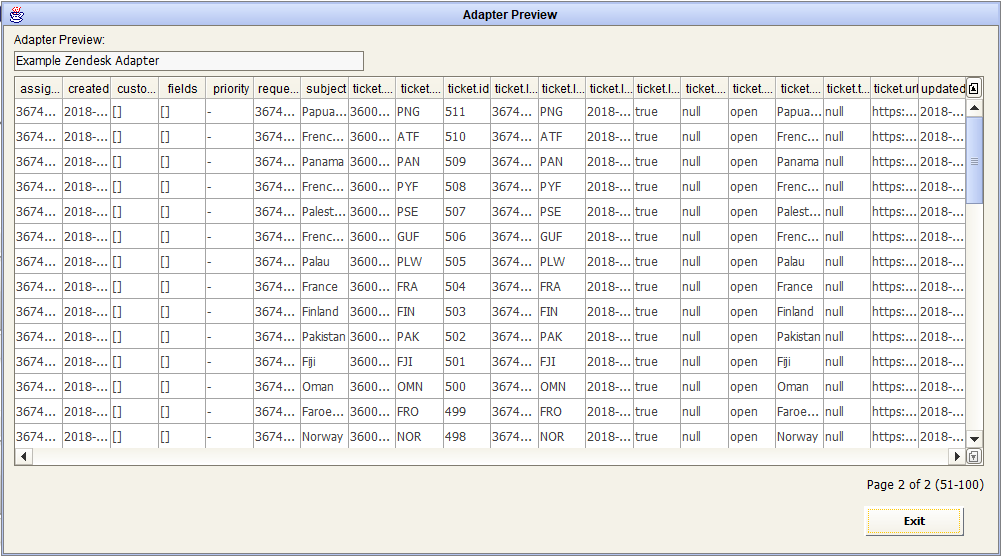Click the horizontal scrollbar left arrow
The height and width of the screenshot is (558, 1003).
pos(24,456)
